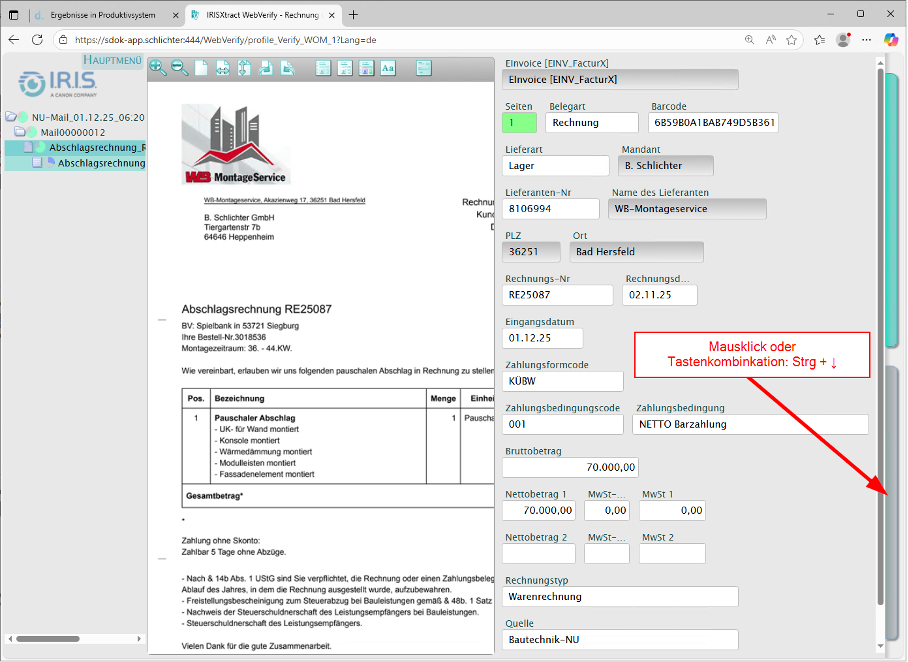Close IRISXtract WebVerify tab

(332, 15)
